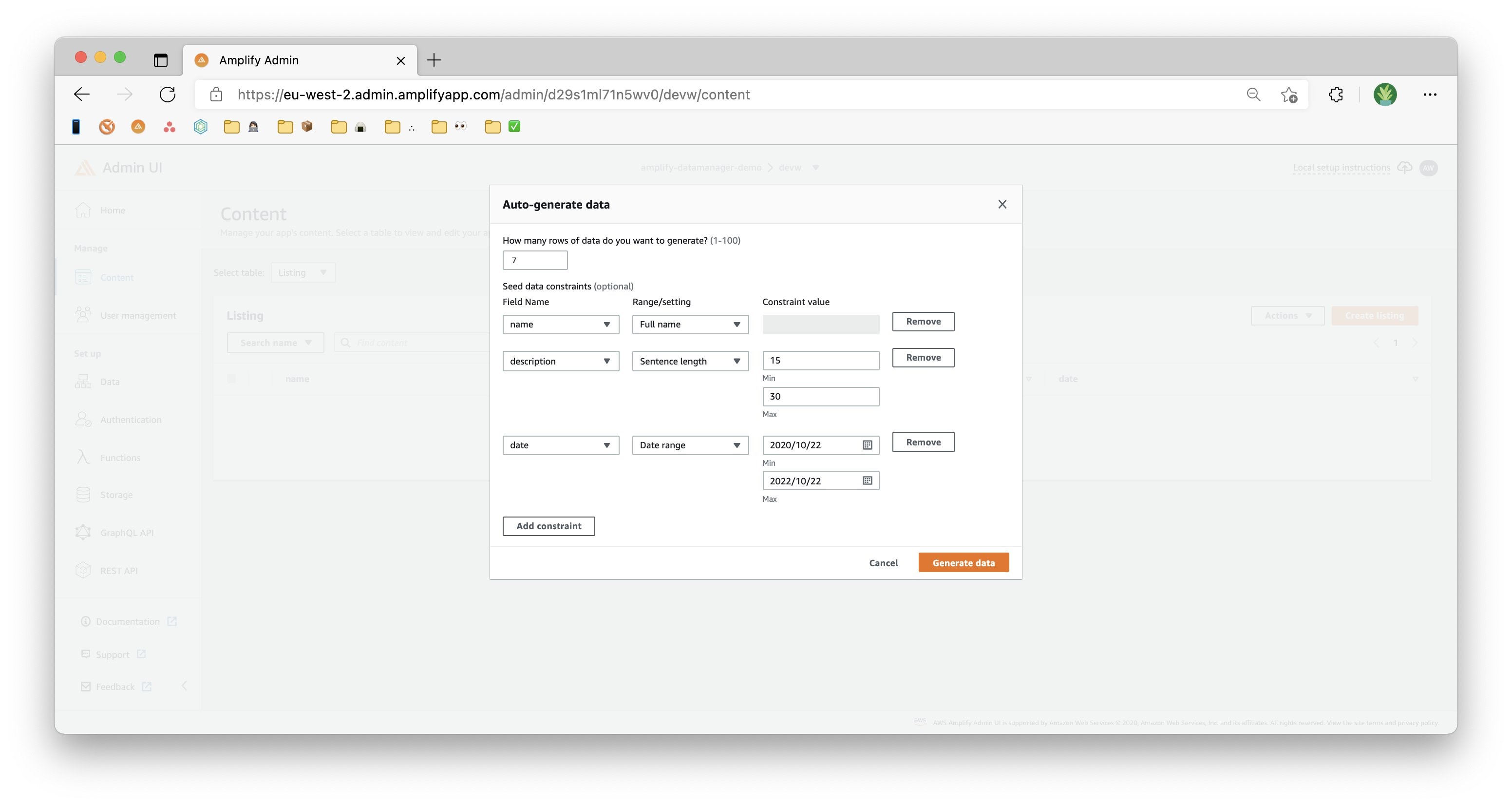This screenshot has height=806, width=1512.
Task: Focus the rows count input field
Action: (x=535, y=260)
